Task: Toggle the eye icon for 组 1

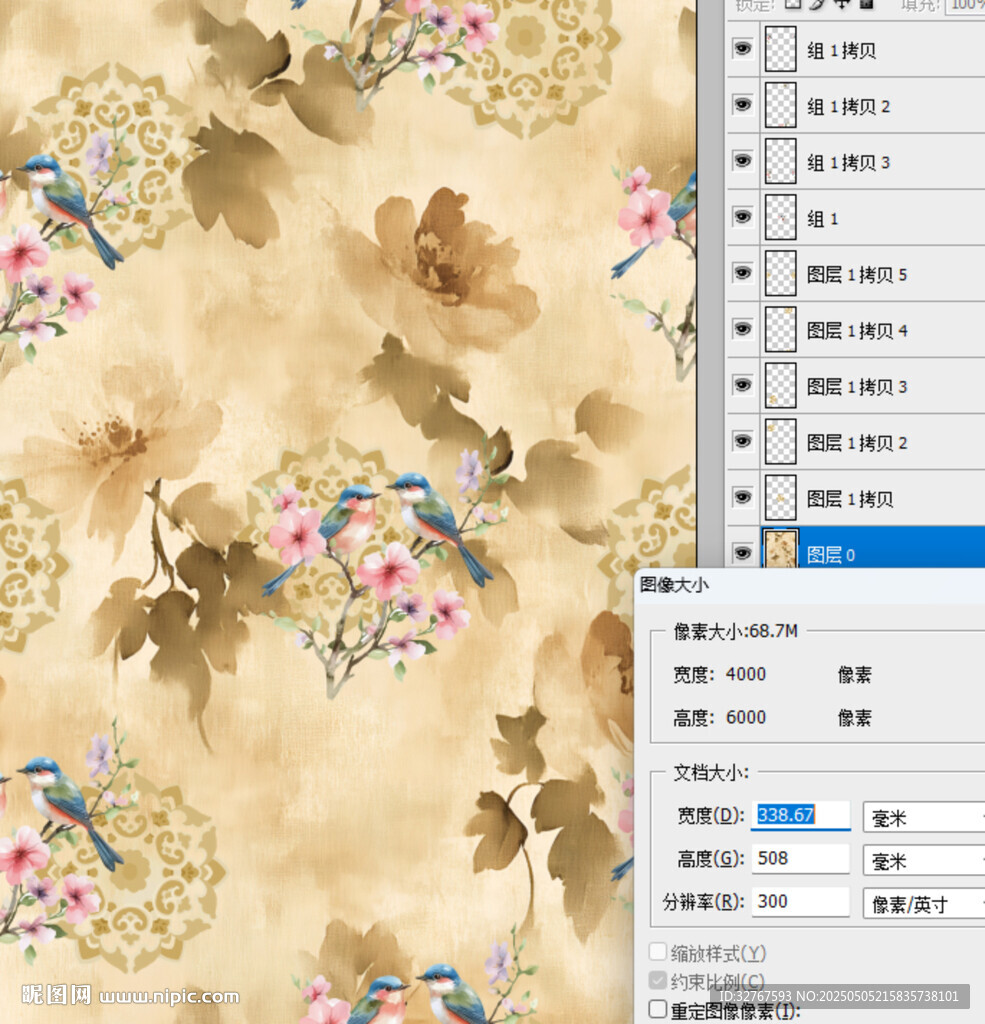Action: pyautogui.click(x=742, y=216)
